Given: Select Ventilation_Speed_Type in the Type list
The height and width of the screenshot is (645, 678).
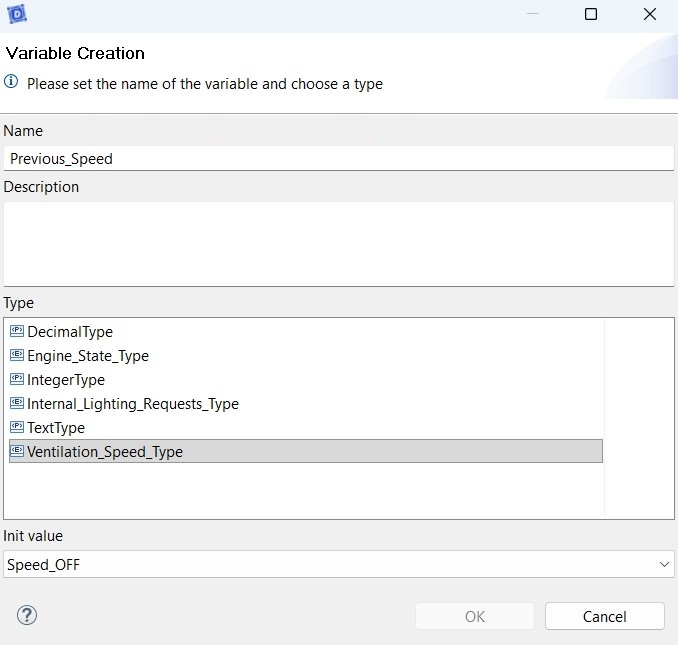Looking at the screenshot, I should (306, 451).
